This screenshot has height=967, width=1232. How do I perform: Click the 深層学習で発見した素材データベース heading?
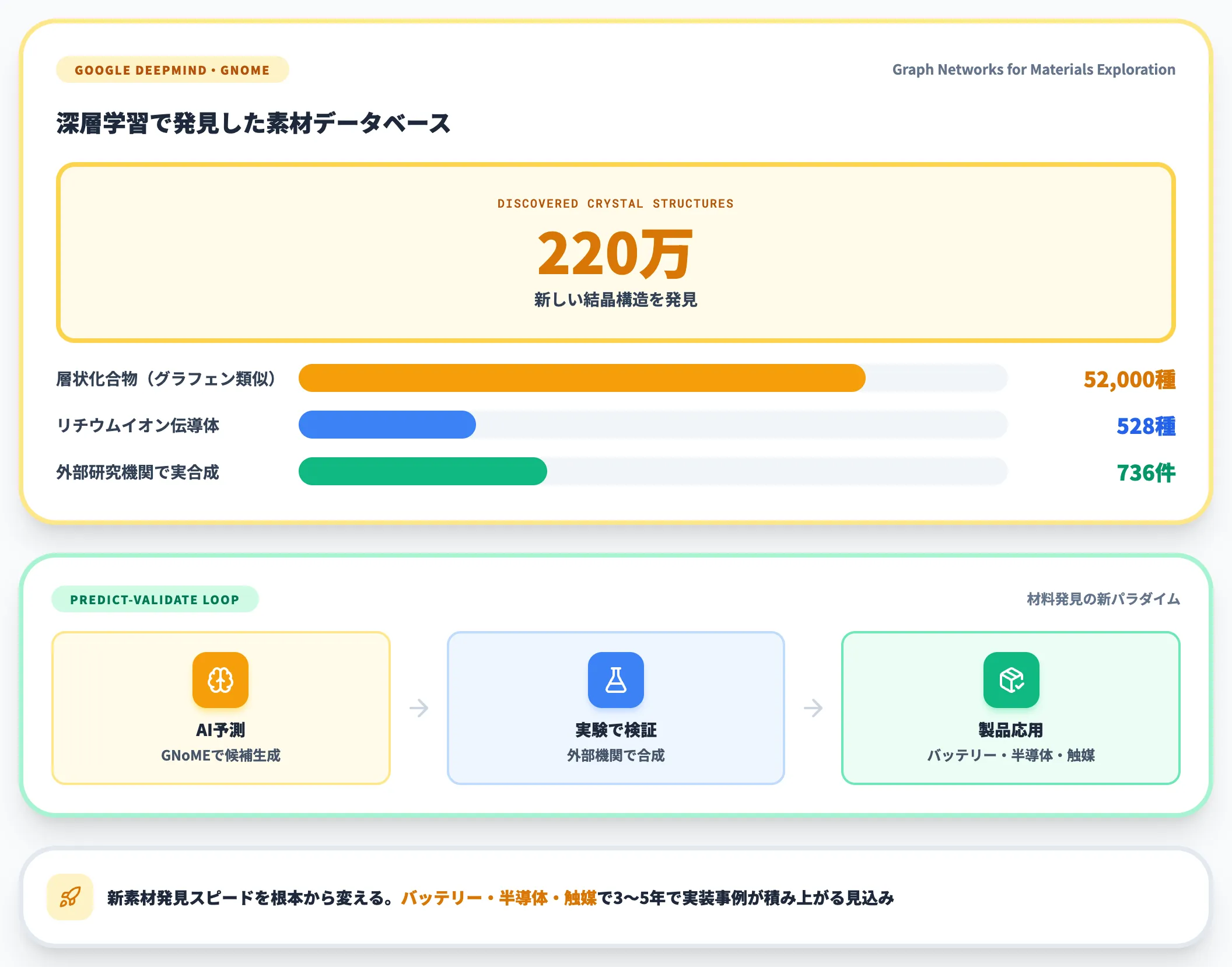point(253,123)
